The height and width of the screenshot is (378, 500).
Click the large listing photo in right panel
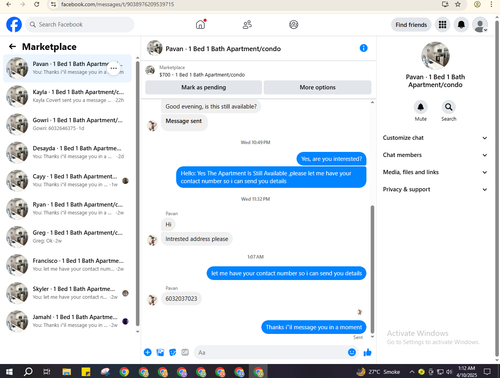435,56
